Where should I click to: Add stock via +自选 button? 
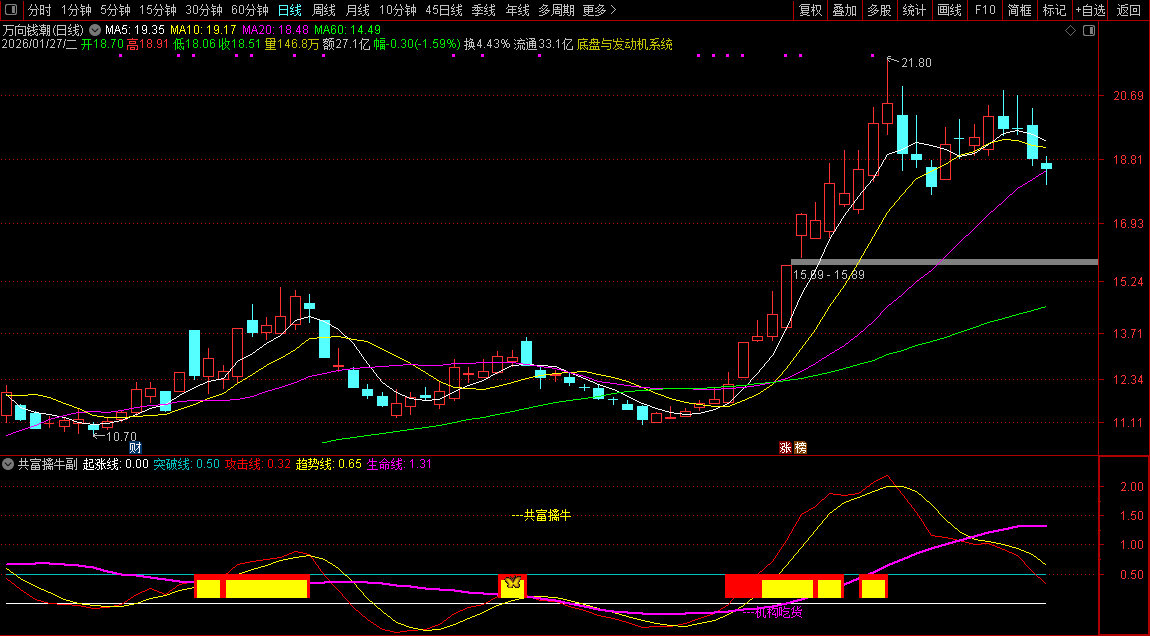pyautogui.click(x=1091, y=10)
